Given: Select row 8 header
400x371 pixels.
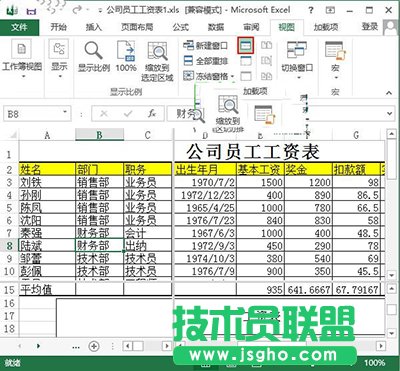Looking at the screenshot, I should click(x=9, y=246).
